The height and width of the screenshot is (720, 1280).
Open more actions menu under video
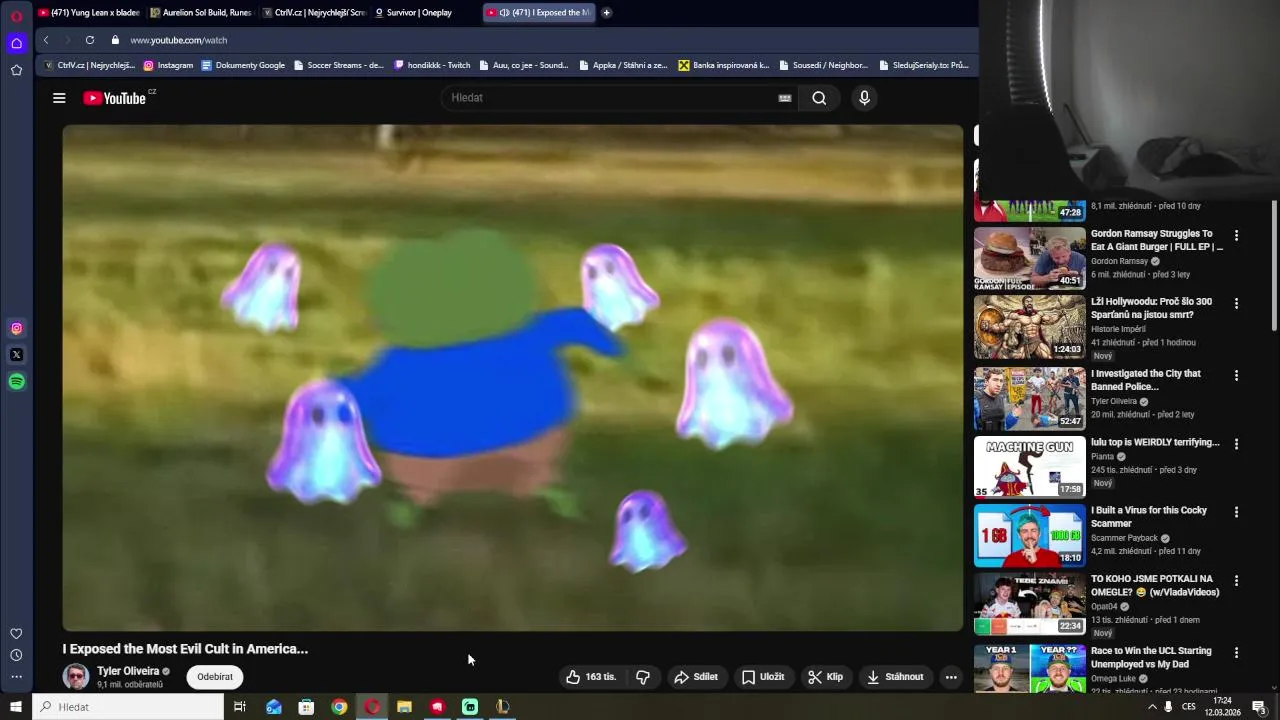pos(951,677)
